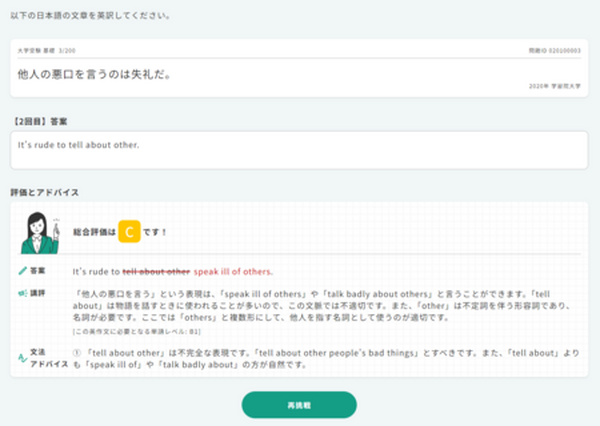Click the megaphone icon beside 講評

24,294
